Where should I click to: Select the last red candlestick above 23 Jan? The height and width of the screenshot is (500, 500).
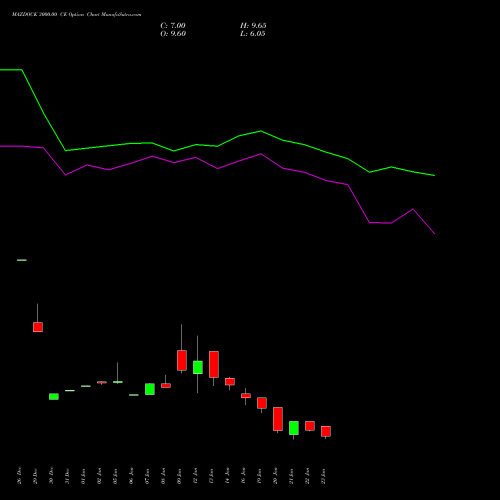click(326, 431)
